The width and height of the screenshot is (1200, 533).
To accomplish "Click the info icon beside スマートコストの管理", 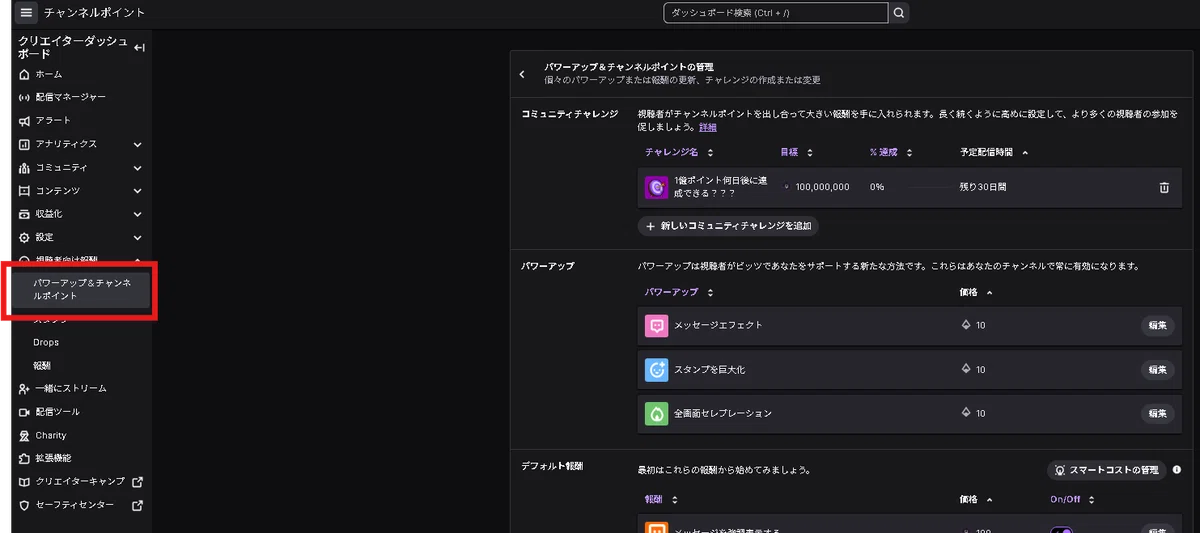I will [1177, 470].
